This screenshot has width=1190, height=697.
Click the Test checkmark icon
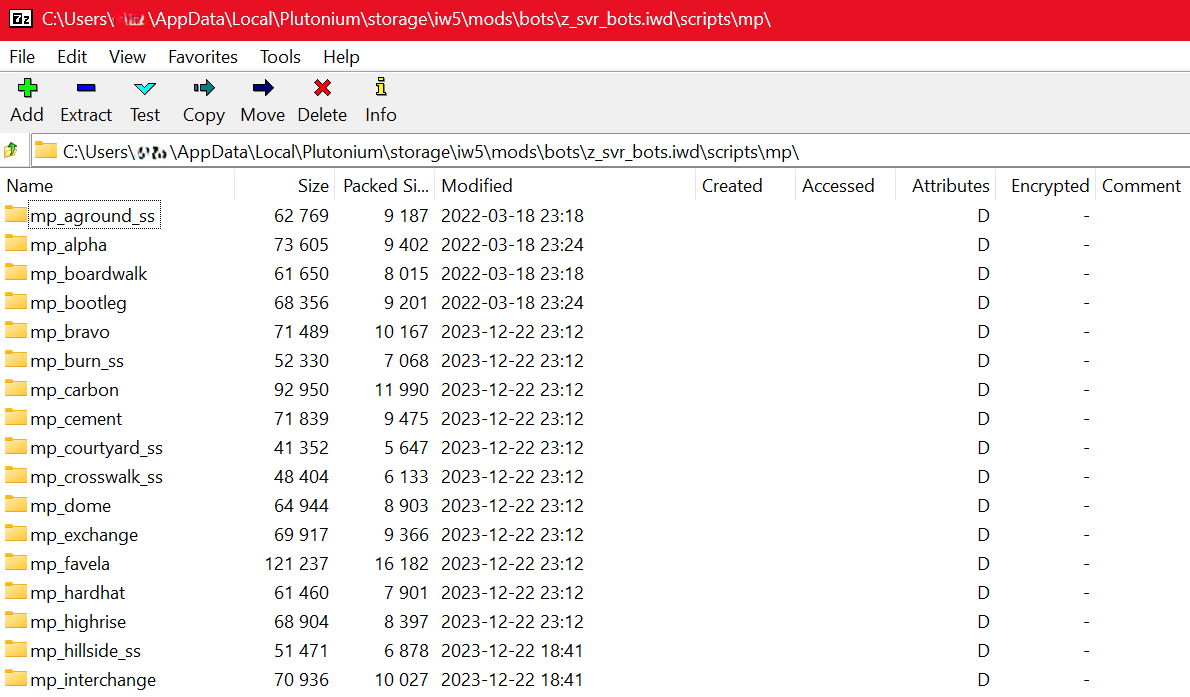(144, 88)
